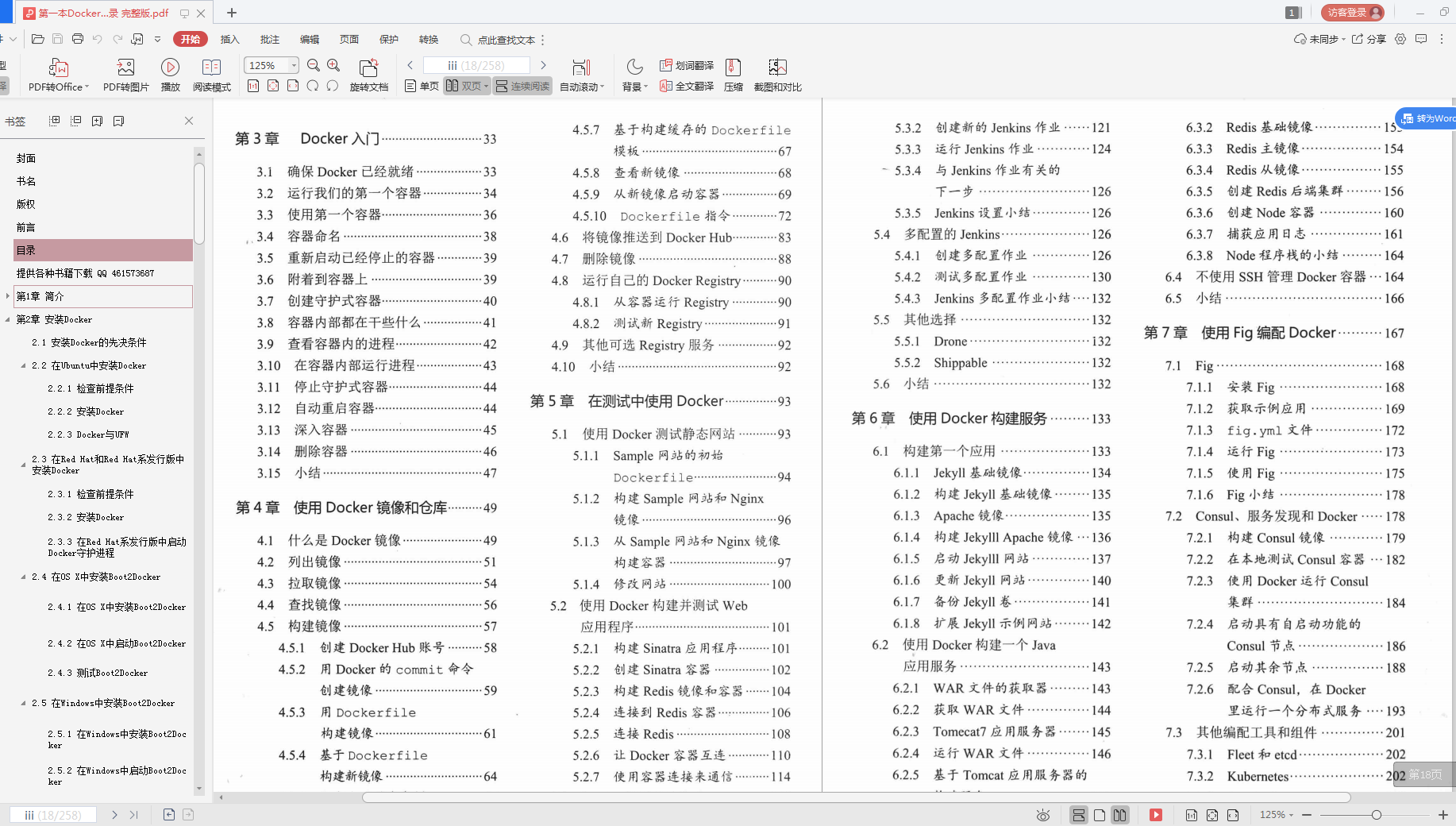
Task: Go to next page arrow in ribbon
Action: [x=543, y=65]
